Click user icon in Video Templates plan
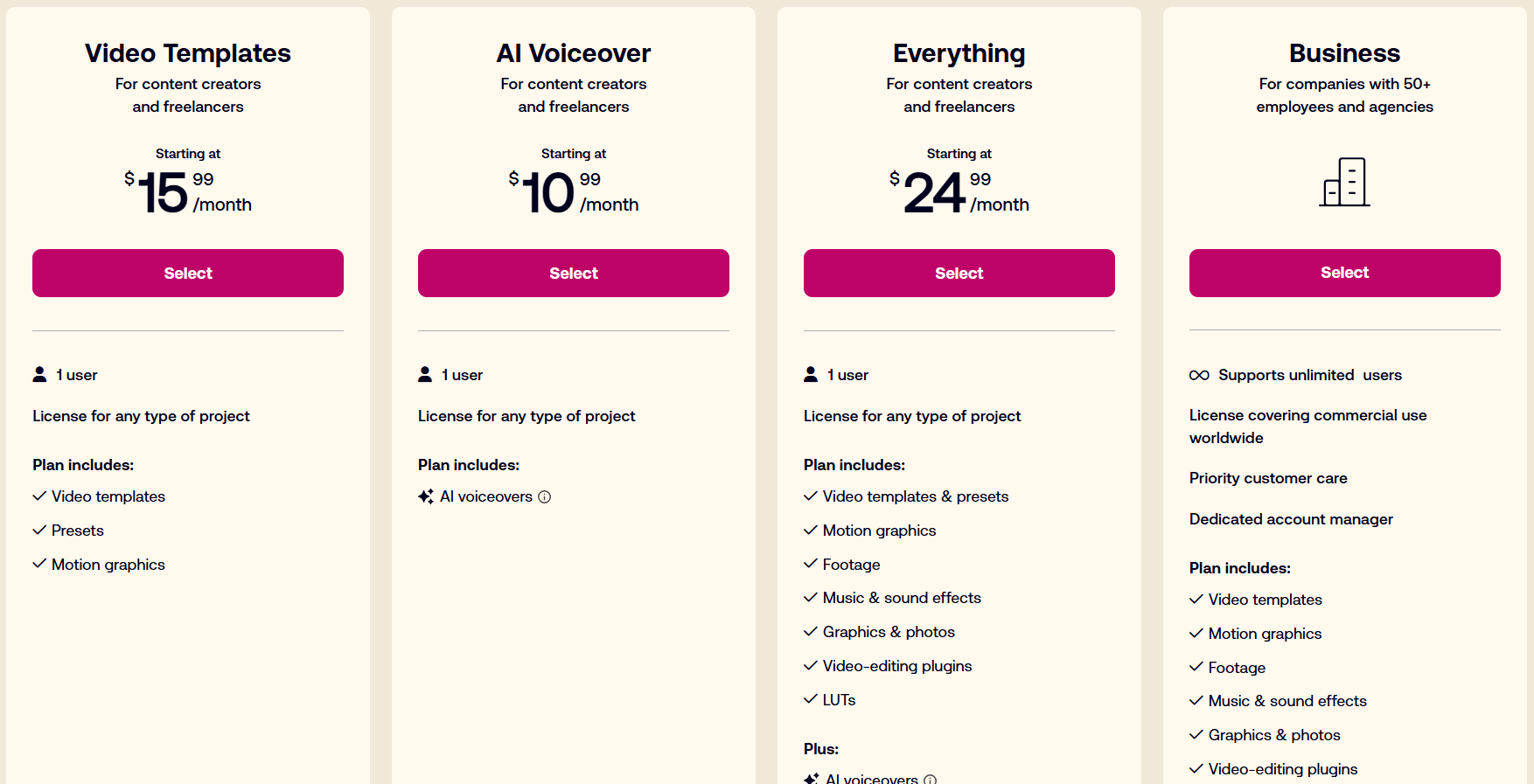The image size is (1534, 784). 39,375
